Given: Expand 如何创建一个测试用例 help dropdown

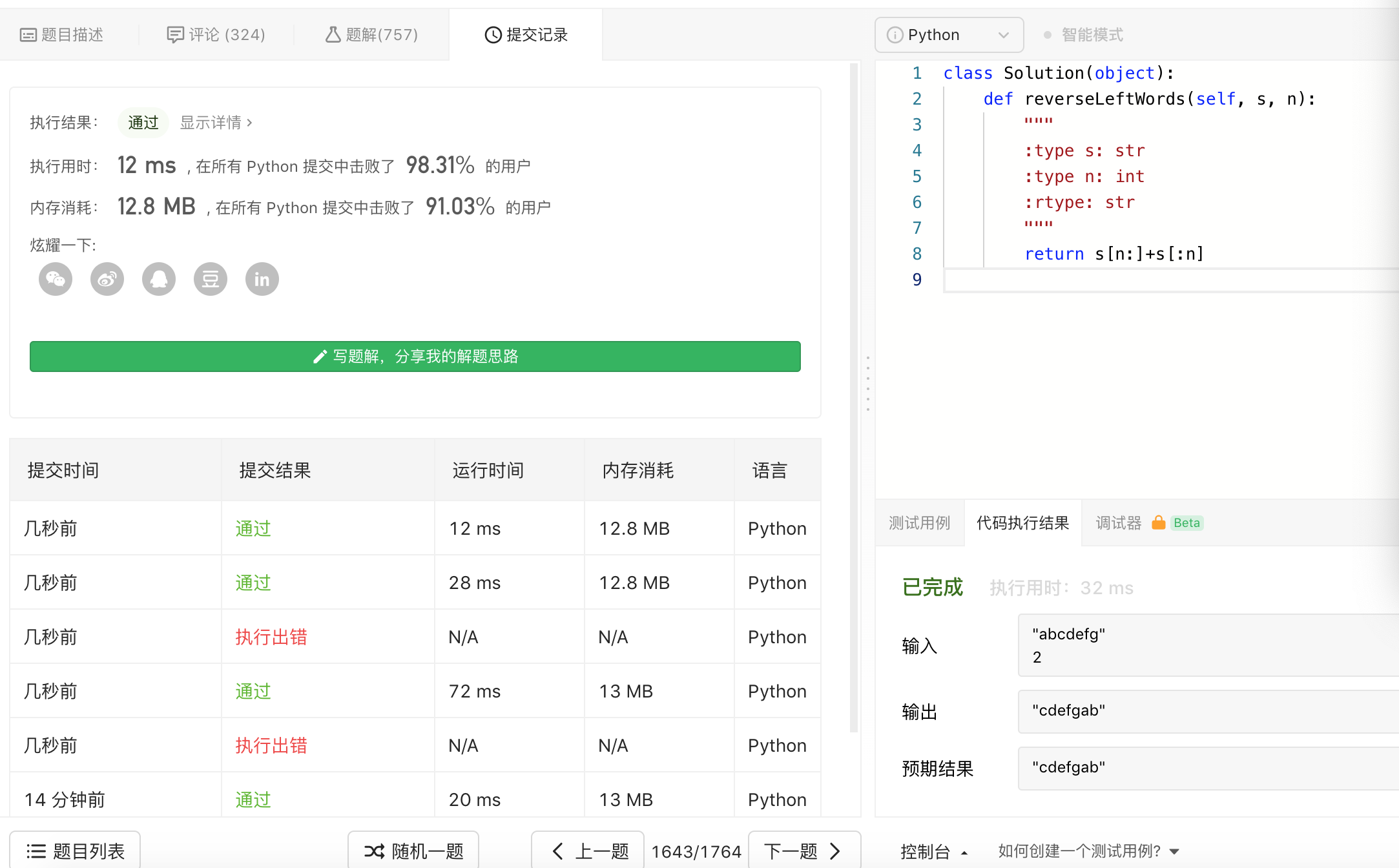Looking at the screenshot, I should pos(1089,851).
